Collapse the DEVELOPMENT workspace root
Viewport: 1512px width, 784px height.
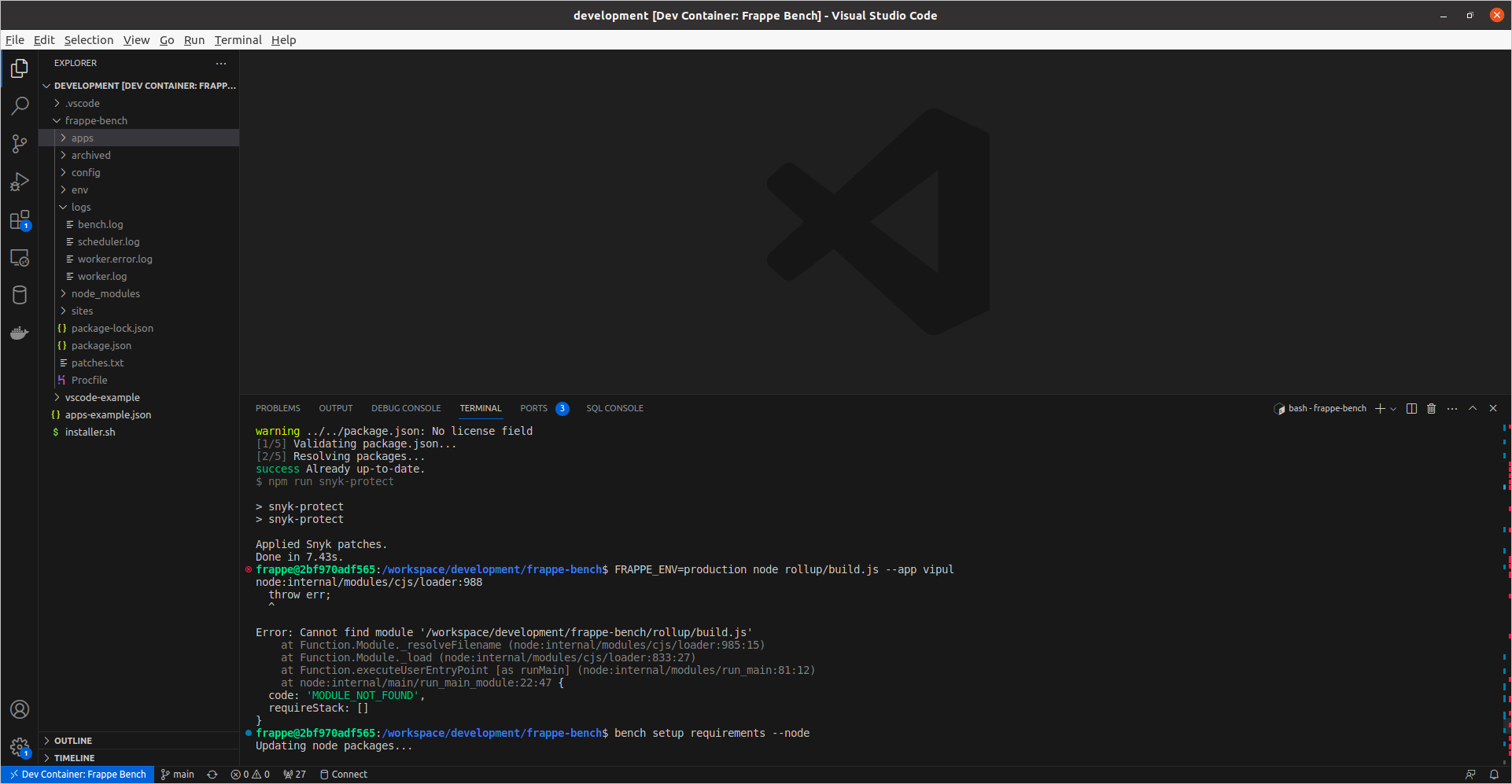tap(139, 86)
